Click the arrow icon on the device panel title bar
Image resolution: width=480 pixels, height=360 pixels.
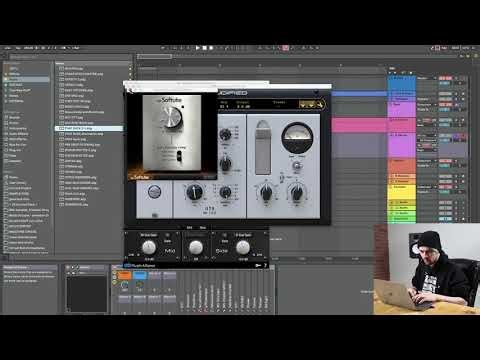coord(258,265)
